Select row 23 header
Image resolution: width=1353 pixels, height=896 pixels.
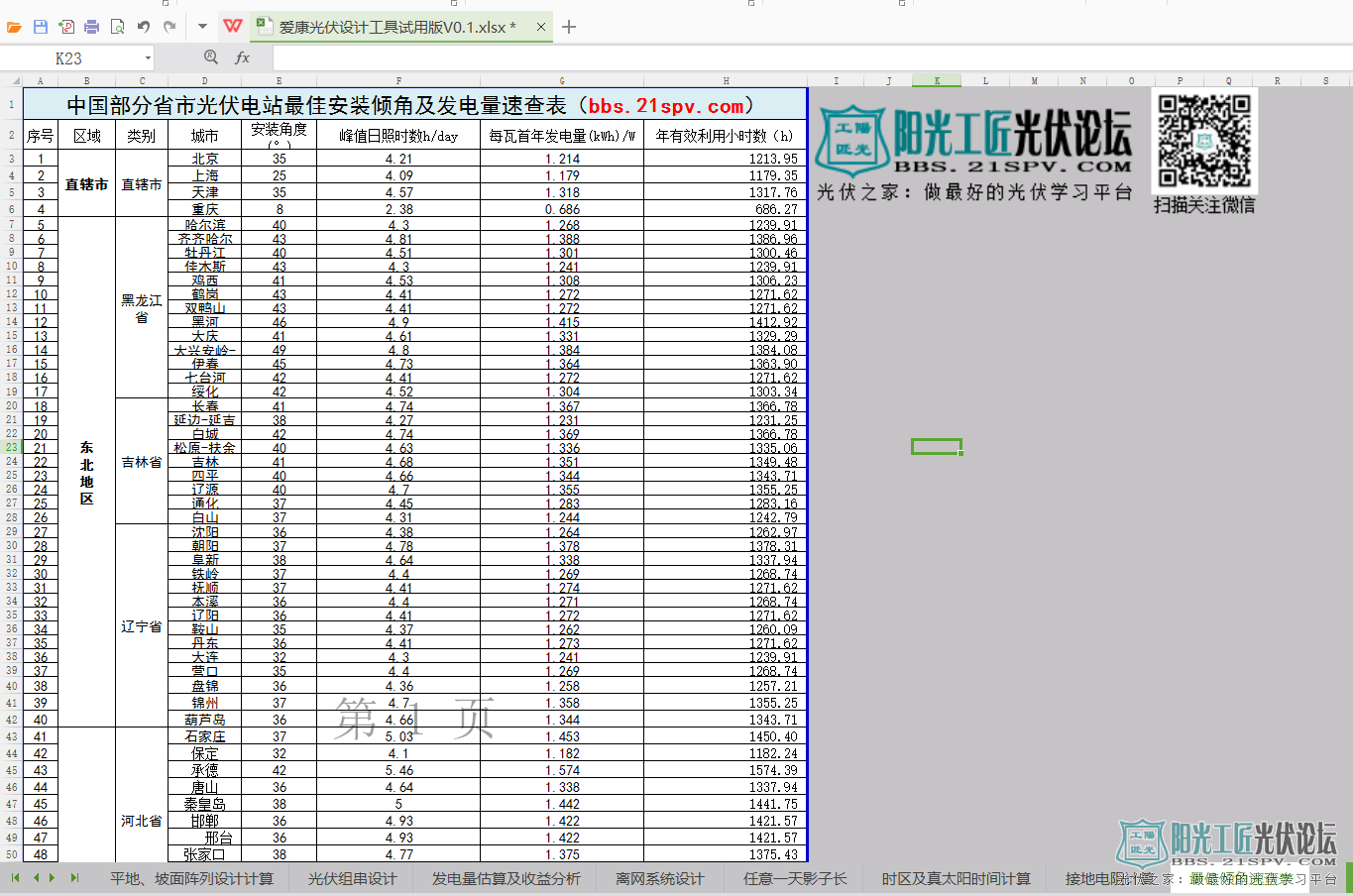pyautogui.click(x=11, y=447)
